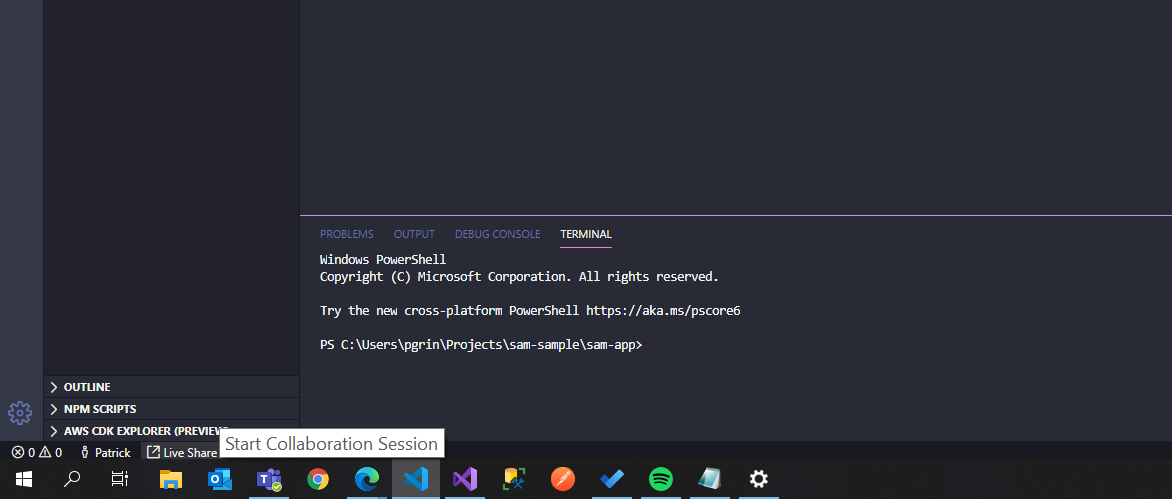This screenshot has width=1172, height=499.
Task: Select the TERMINAL tab
Action: tap(586, 234)
